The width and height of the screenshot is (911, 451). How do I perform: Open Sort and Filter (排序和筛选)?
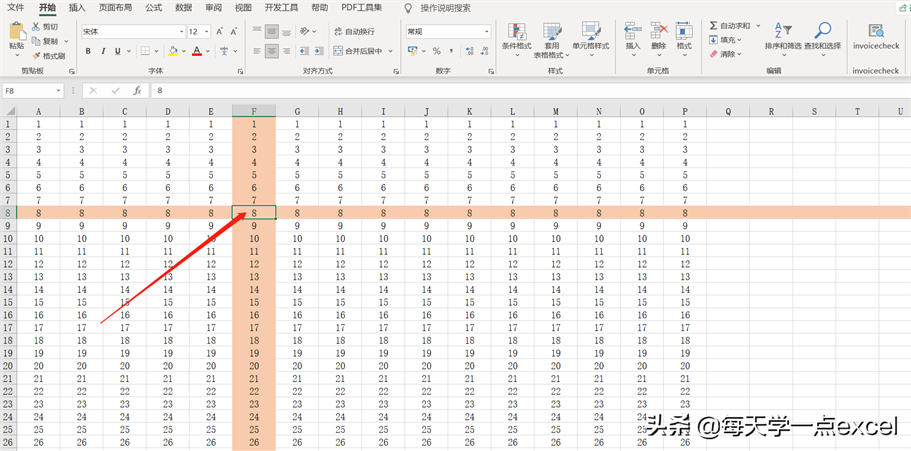(782, 32)
